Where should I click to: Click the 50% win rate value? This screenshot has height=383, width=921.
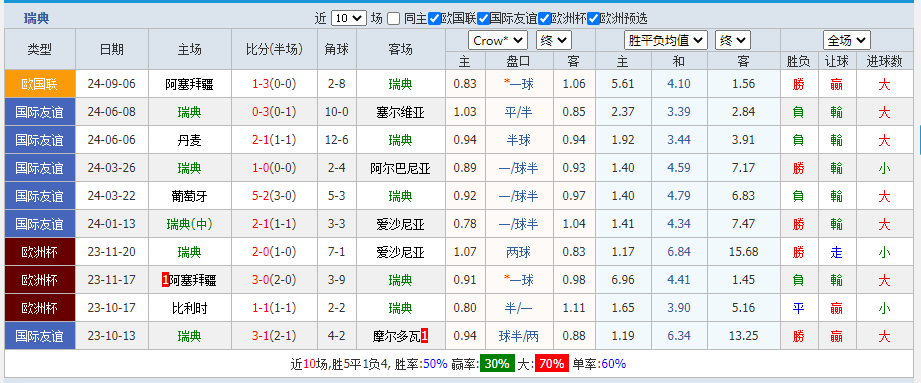(x=435, y=364)
